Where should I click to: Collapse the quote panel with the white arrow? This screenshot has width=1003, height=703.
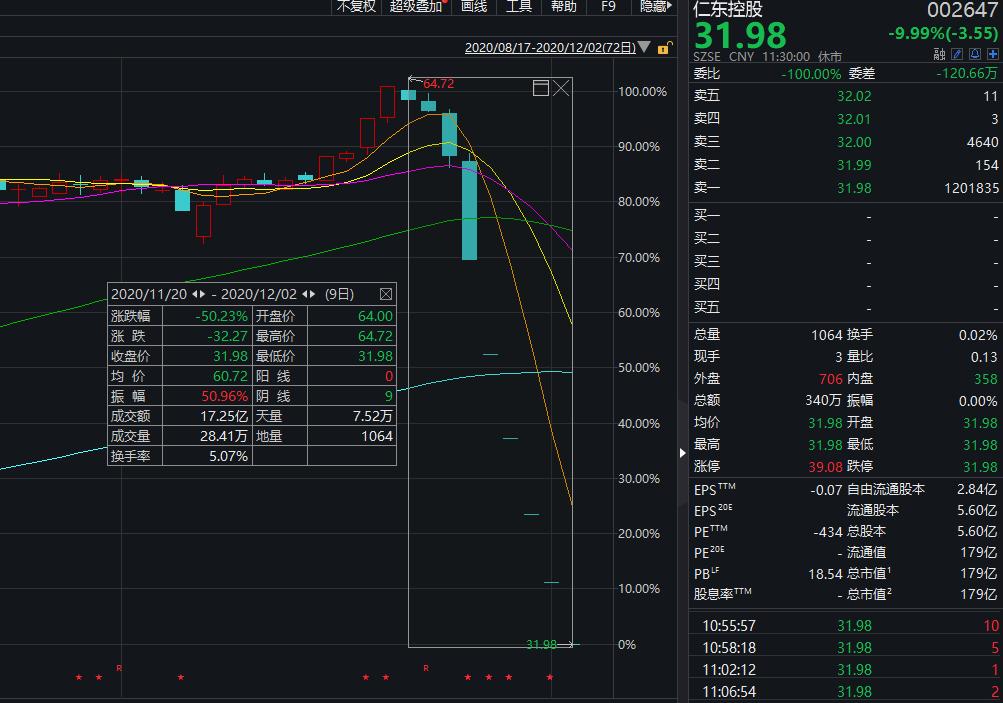(683, 453)
